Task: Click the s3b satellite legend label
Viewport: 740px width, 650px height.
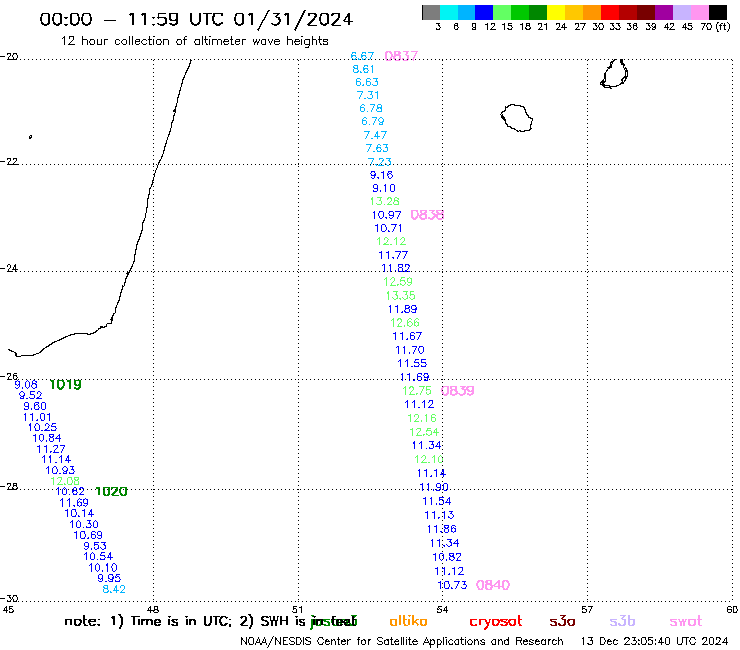Action: 622,621
